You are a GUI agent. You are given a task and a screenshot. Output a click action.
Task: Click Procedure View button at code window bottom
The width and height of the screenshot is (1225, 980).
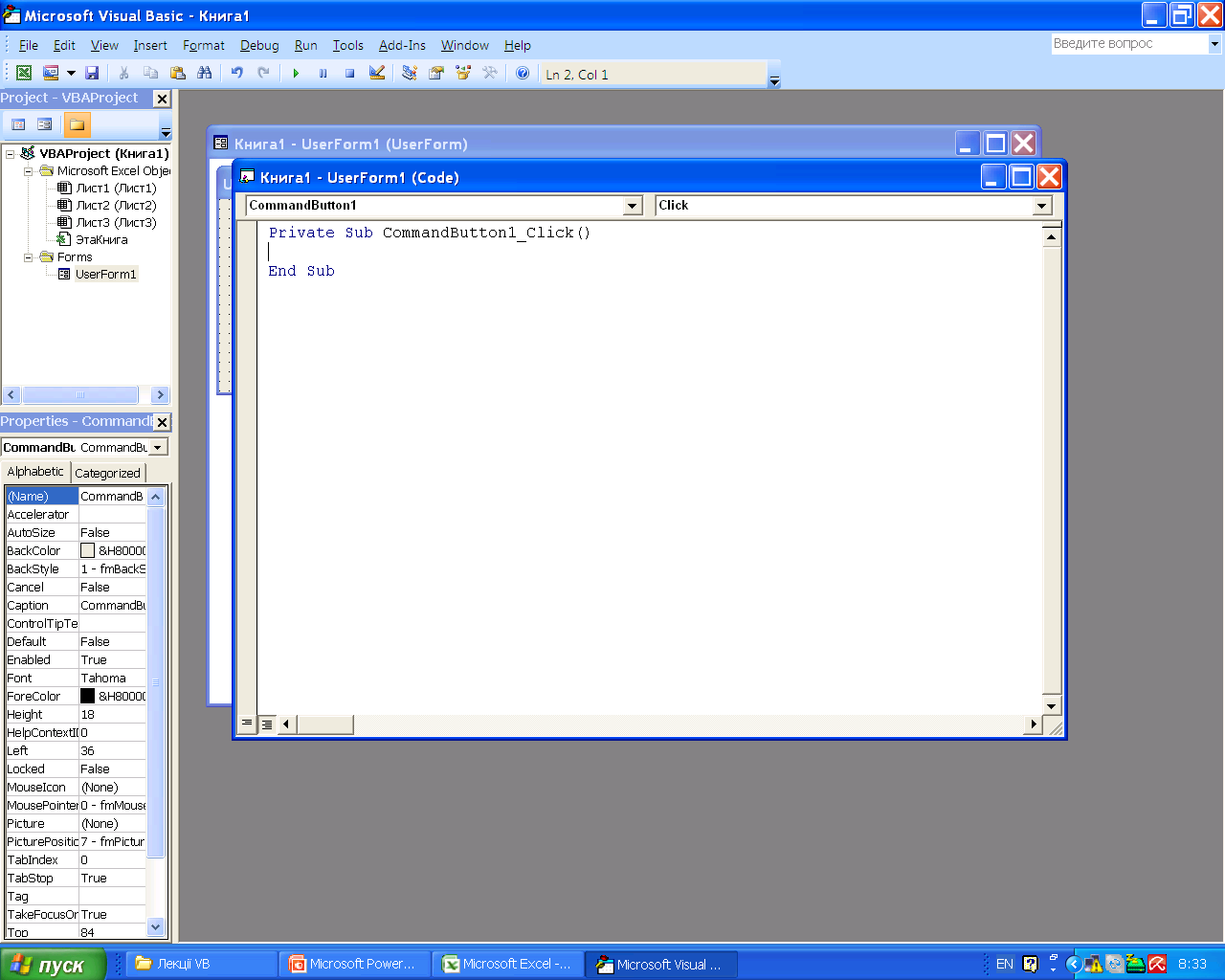click(247, 724)
